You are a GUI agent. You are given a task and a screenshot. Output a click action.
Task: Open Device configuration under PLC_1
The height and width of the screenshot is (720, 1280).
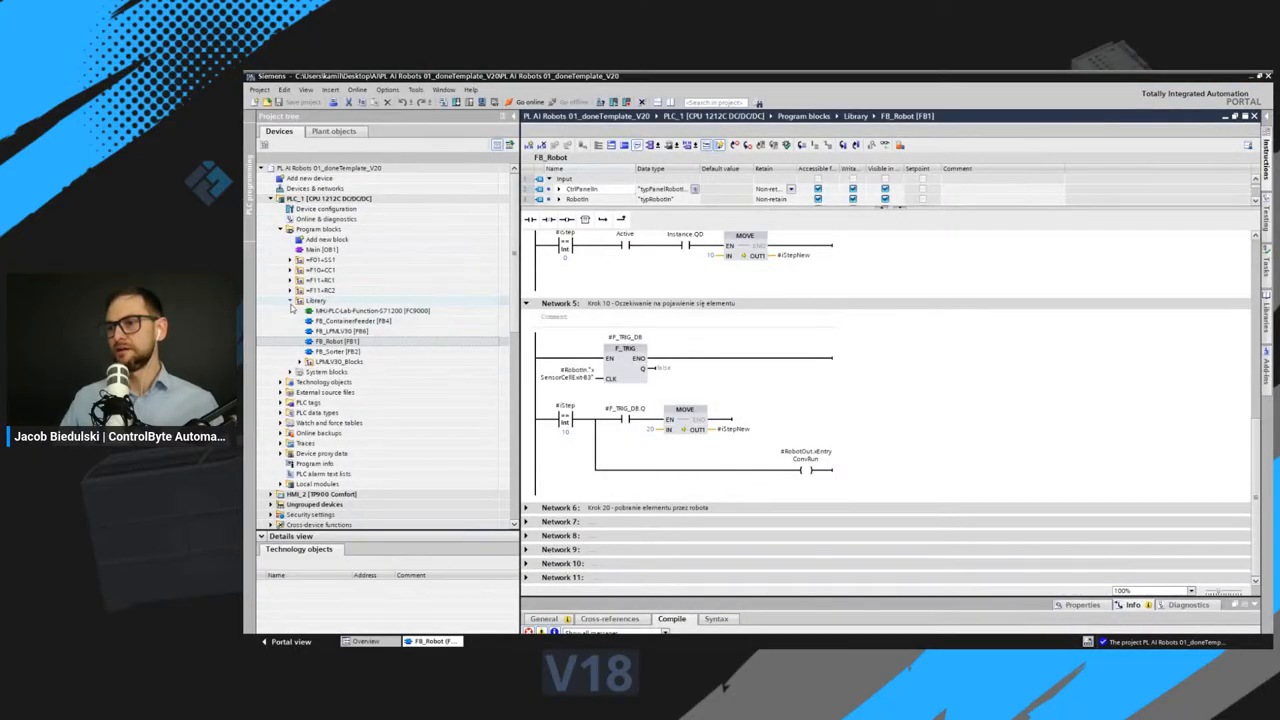coord(325,209)
